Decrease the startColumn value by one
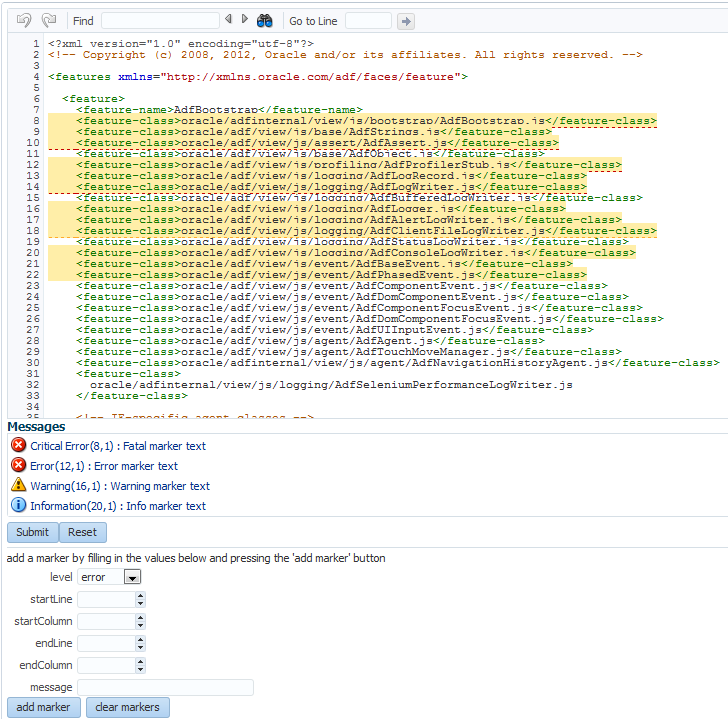Viewport: 728px width, 719px height. point(140,625)
